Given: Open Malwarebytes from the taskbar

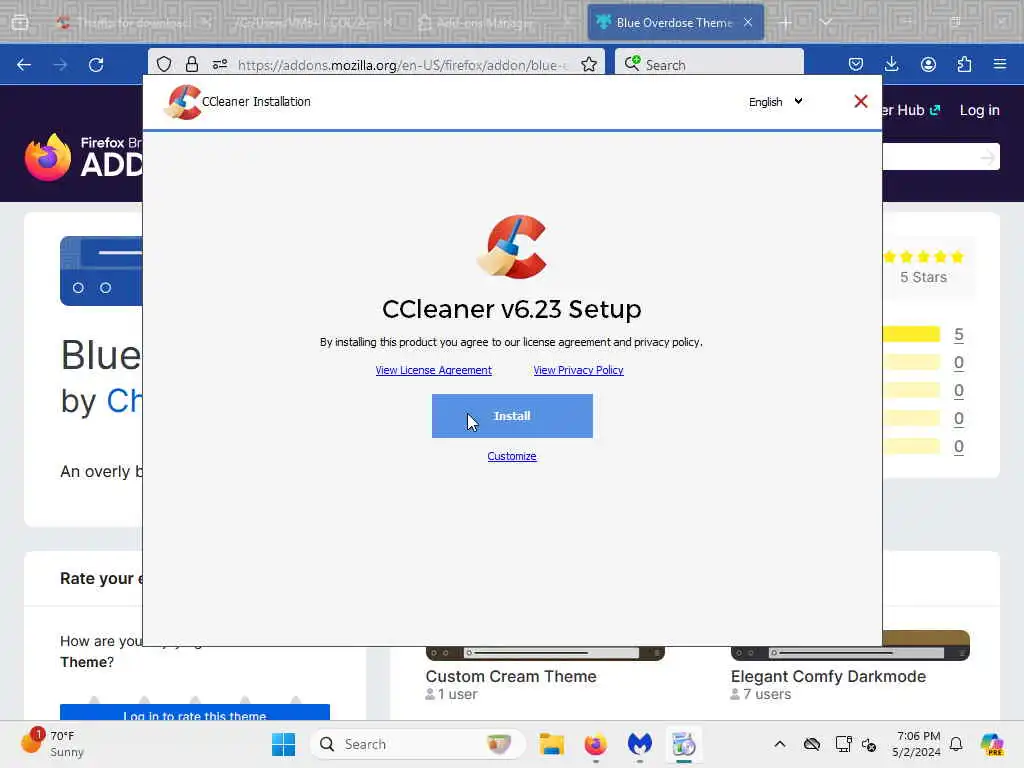Looking at the screenshot, I should tap(640, 744).
